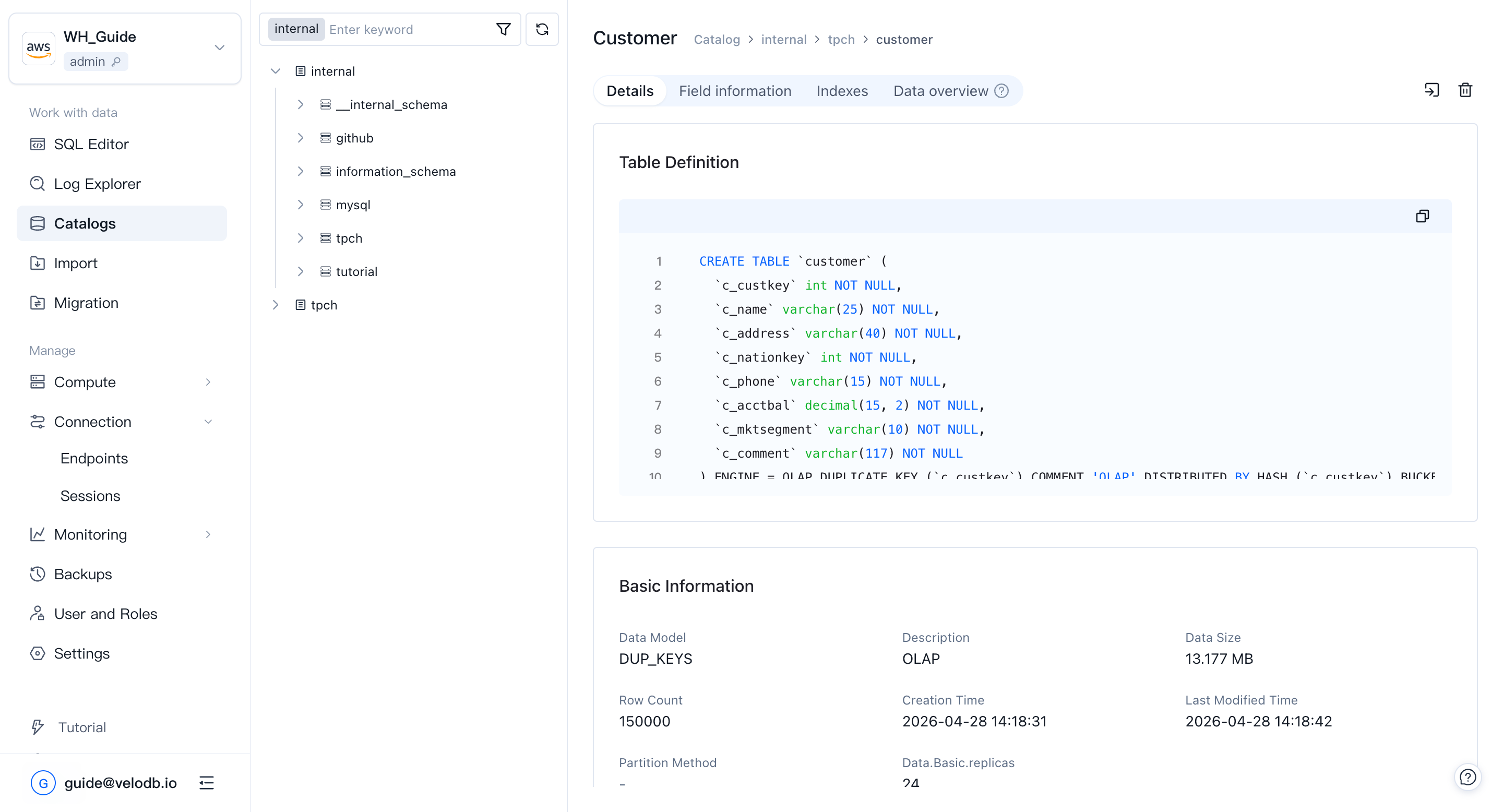
Task: Open the Import section
Action: (75, 263)
